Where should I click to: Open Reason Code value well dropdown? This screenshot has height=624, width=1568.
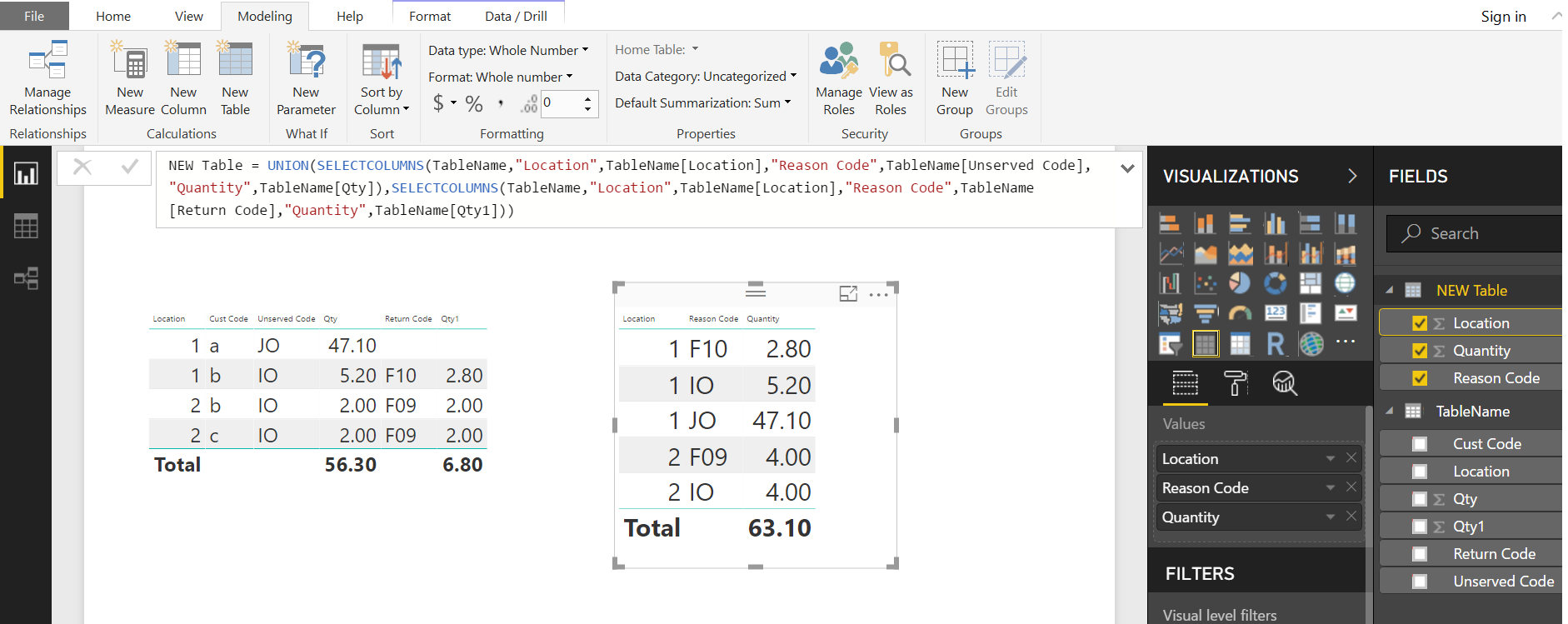point(1331,487)
